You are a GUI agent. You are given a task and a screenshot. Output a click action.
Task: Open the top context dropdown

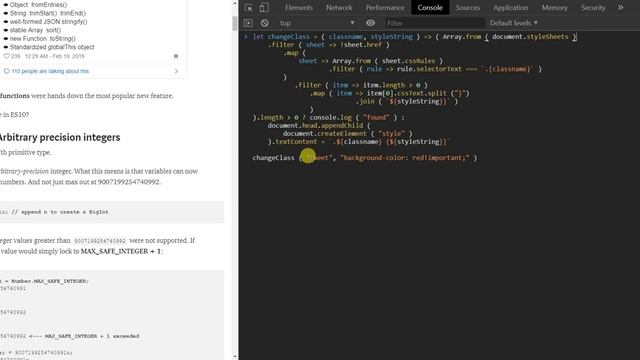pos(317,23)
